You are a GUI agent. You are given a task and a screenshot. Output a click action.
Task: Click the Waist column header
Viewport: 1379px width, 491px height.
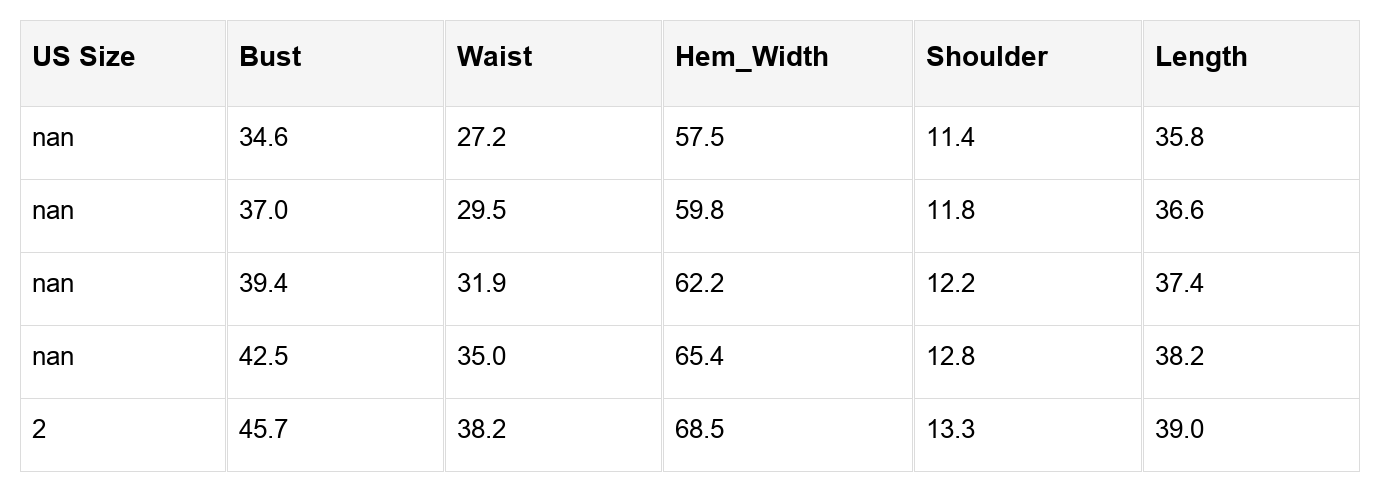click(x=494, y=57)
